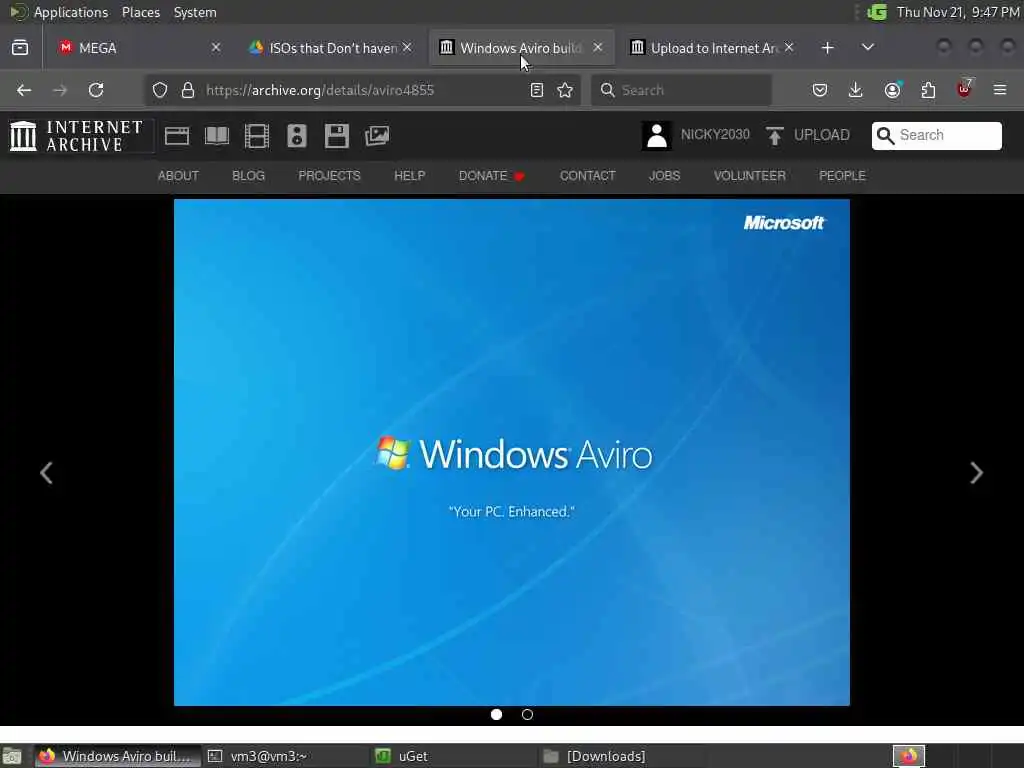Click the site security padlock icon
1024x768 pixels.
[188, 90]
